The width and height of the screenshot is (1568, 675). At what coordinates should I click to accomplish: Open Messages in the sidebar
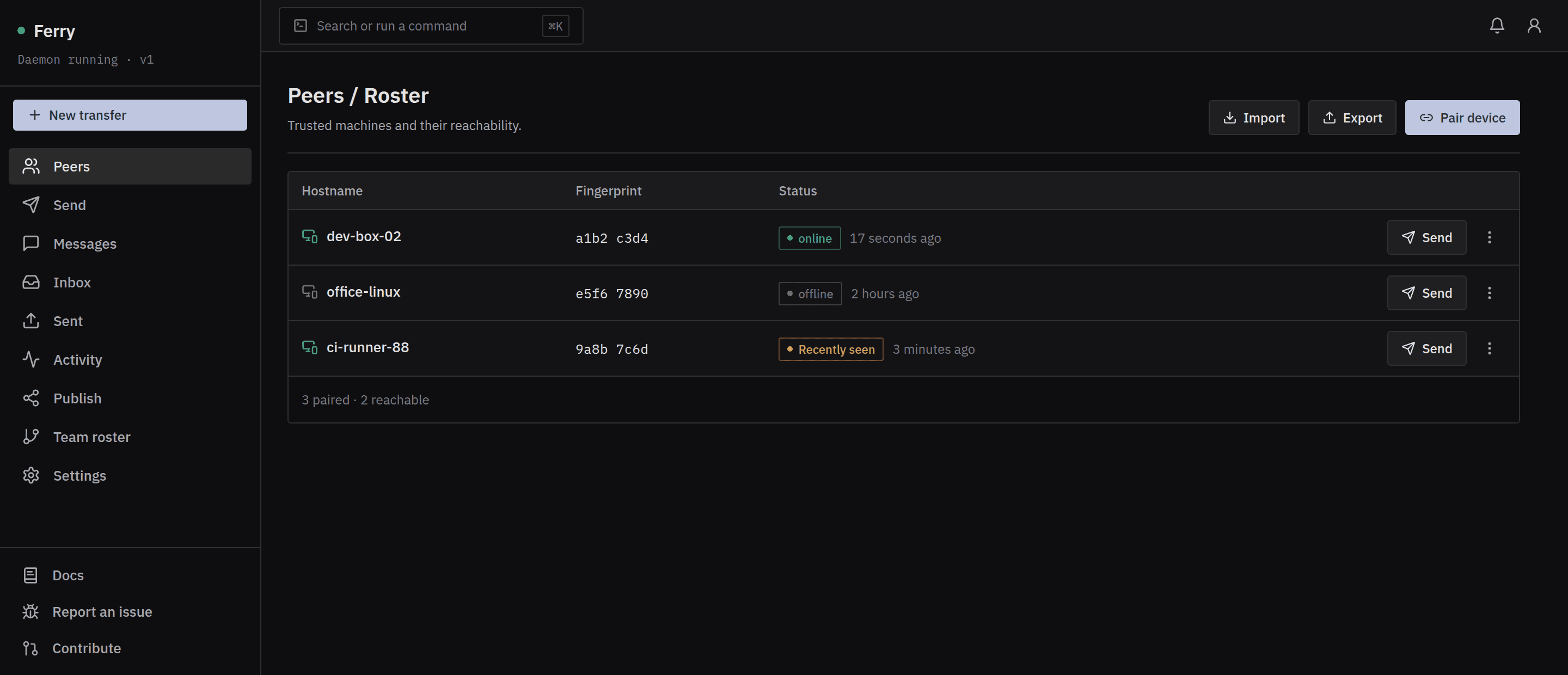pyautogui.click(x=130, y=243)
